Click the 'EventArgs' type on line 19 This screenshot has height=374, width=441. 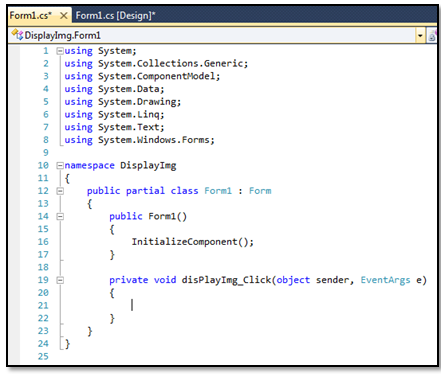[385, 280]
